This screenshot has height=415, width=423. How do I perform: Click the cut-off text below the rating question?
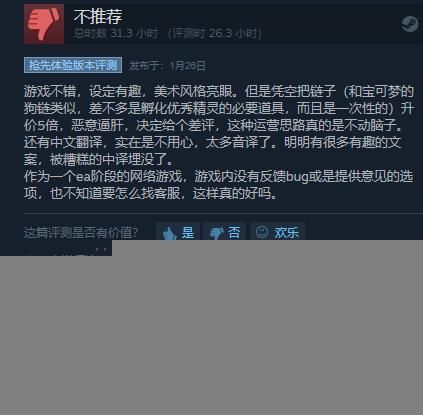coord(68,252)
